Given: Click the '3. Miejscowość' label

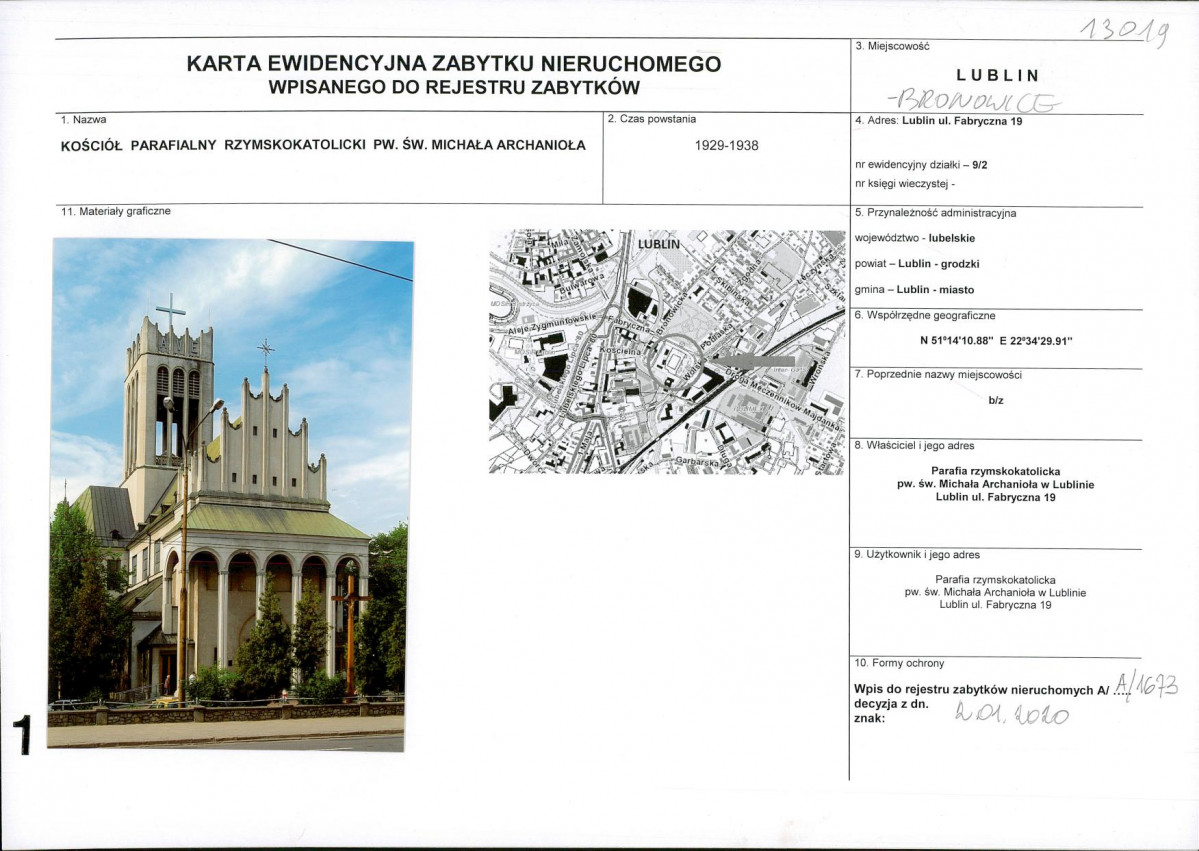Looking at the screenshot, I should (x=892, y=46).
